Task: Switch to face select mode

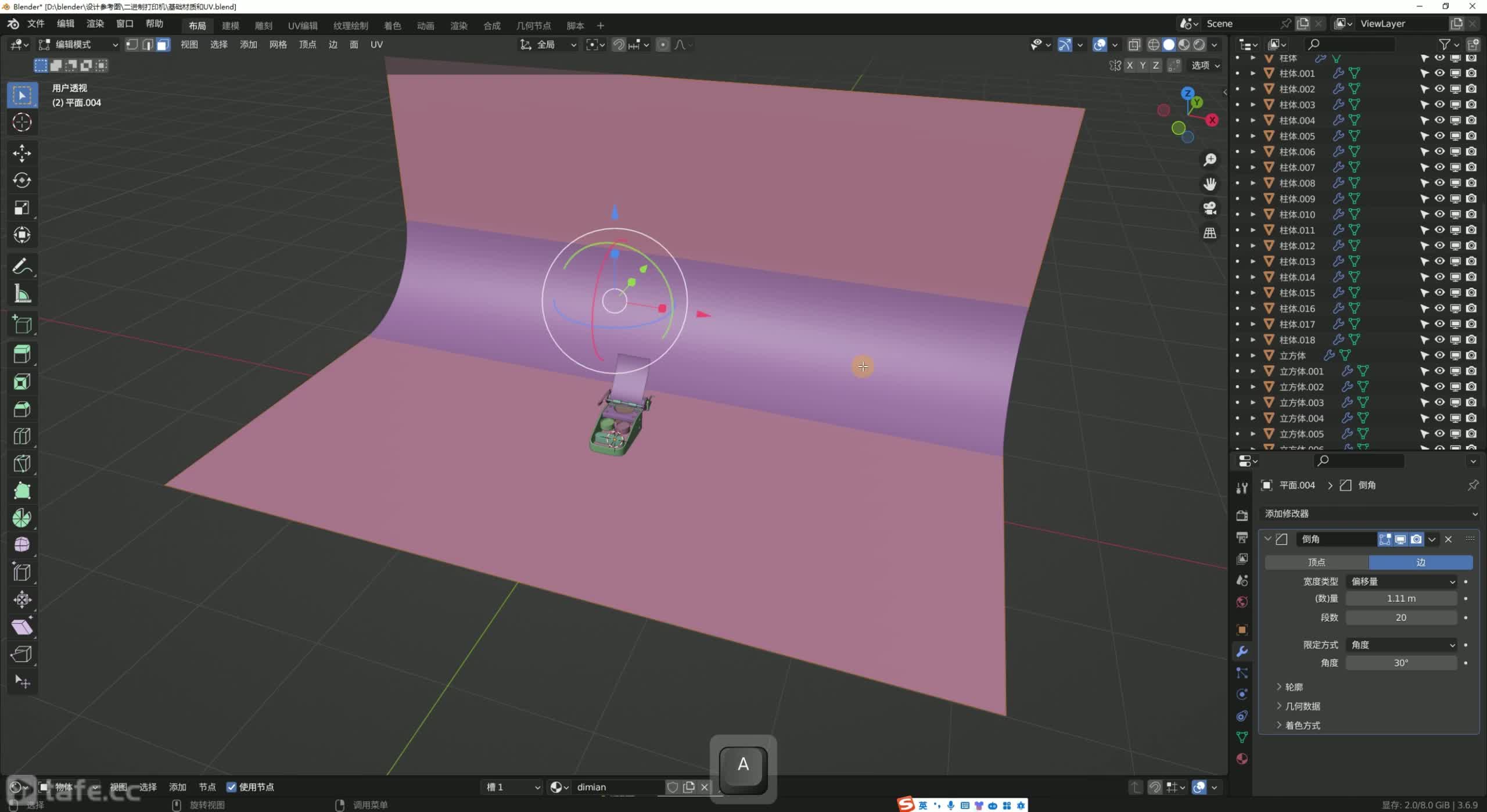Action: click(x=163, y=45)
